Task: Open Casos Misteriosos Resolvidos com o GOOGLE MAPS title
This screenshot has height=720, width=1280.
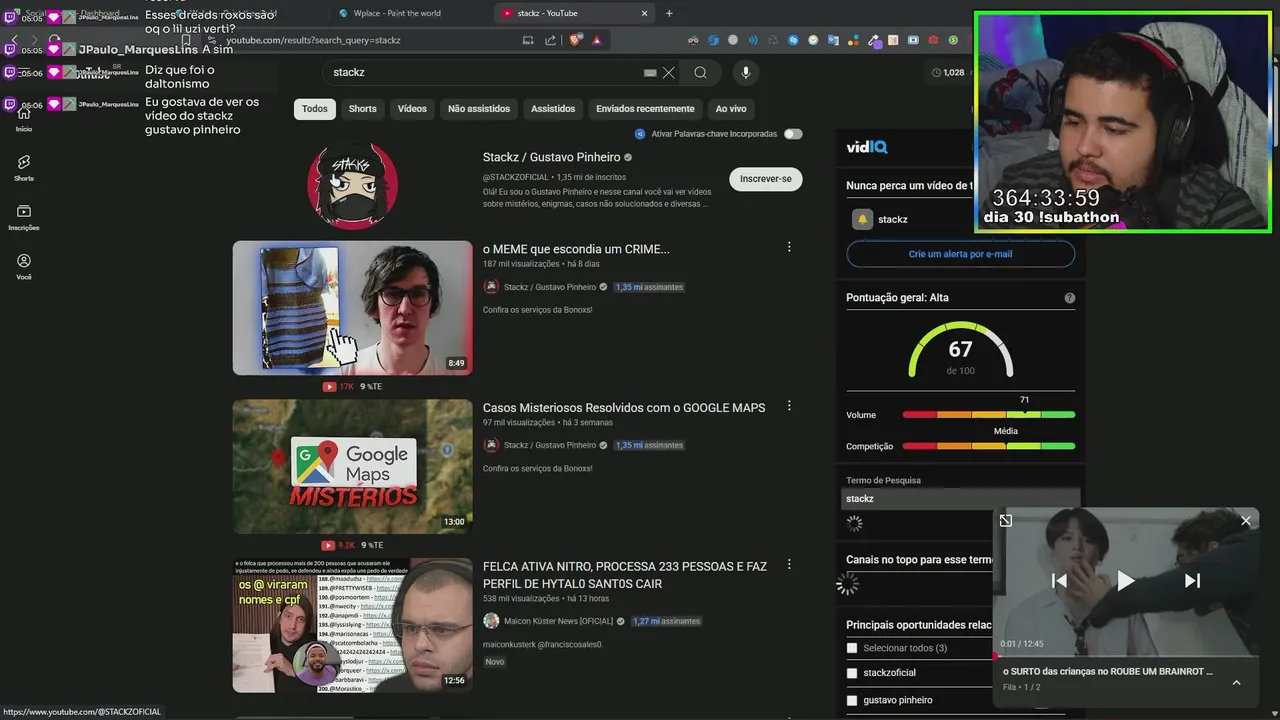Action: point(624,408)
